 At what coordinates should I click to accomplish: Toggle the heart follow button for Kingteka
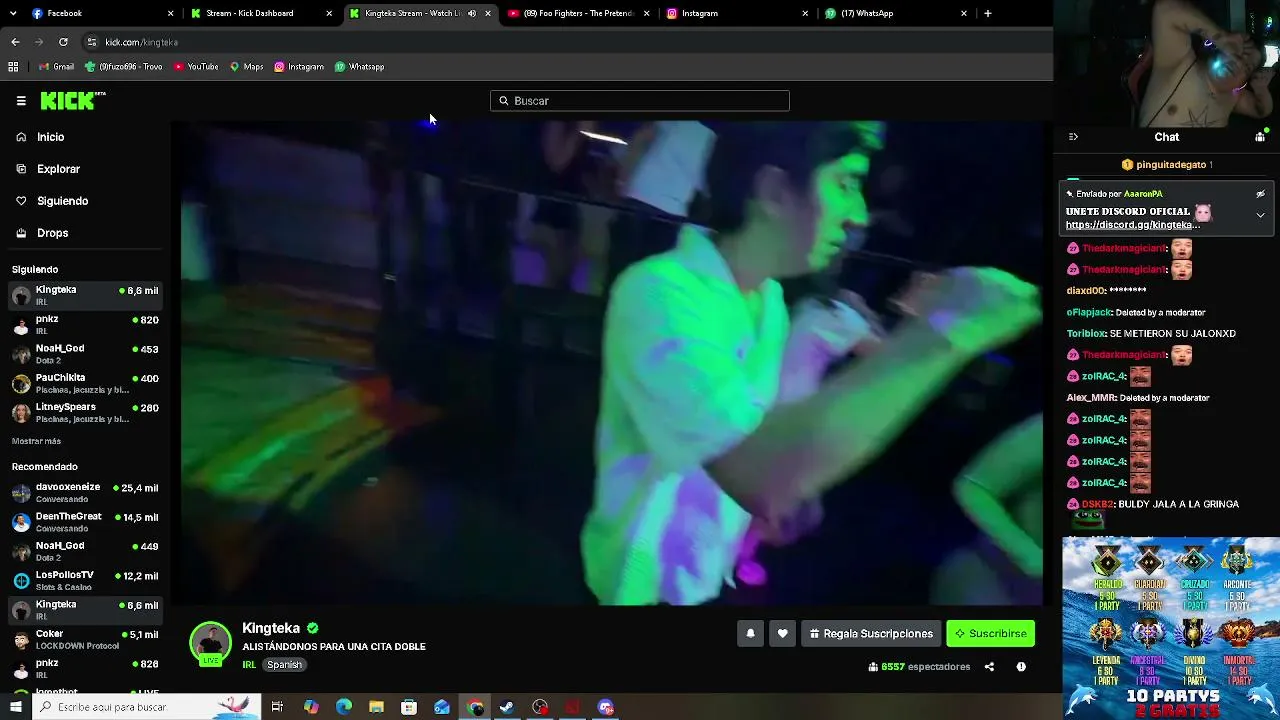pos(783,633)
